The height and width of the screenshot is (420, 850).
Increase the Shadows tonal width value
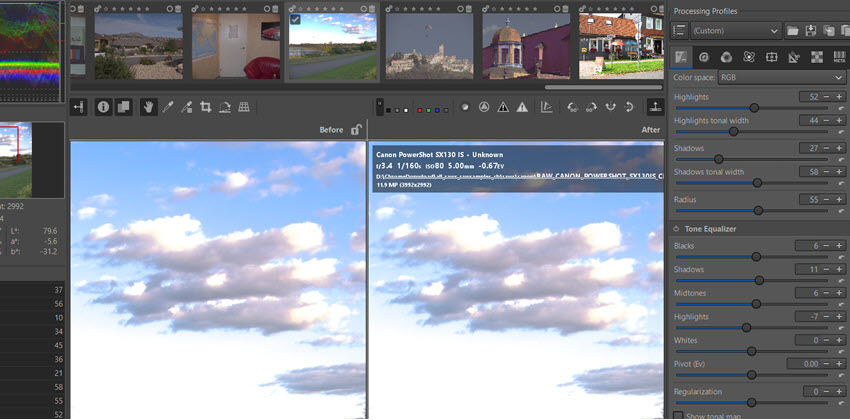840,172
